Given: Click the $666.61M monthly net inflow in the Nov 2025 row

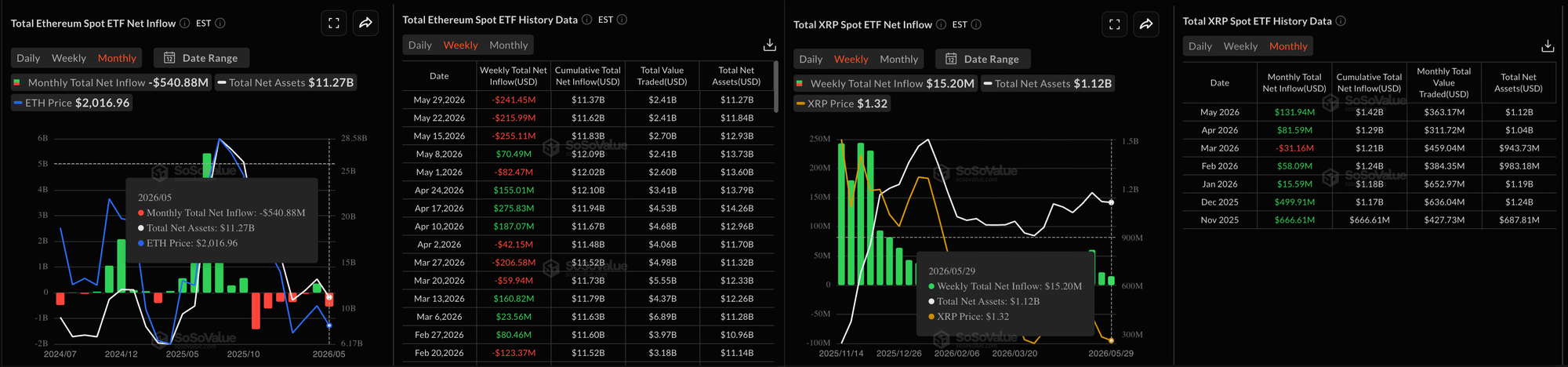Looking at the screenshot, I should tap(1294, 220).
